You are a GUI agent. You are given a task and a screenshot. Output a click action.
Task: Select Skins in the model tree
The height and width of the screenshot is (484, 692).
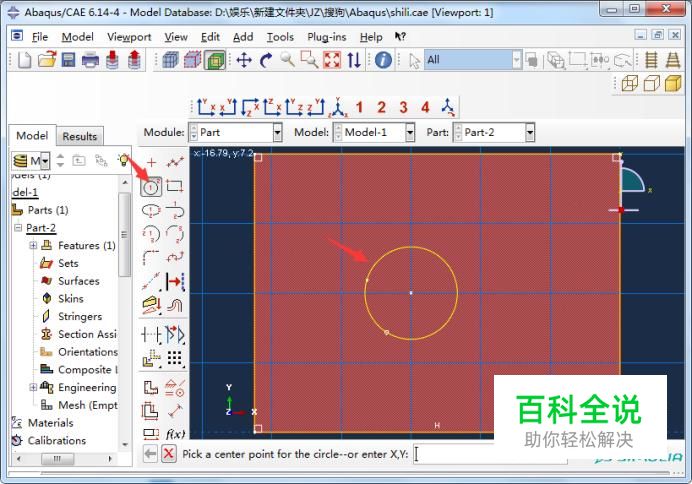click(x=71, y=299)
